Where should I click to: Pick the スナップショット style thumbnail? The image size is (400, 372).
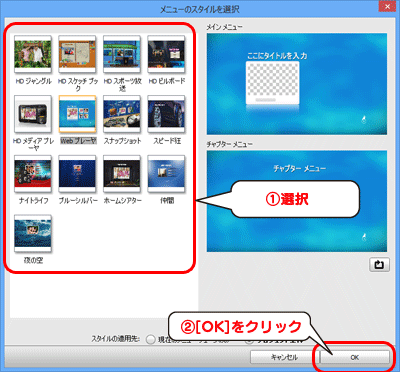coord(122,114)
